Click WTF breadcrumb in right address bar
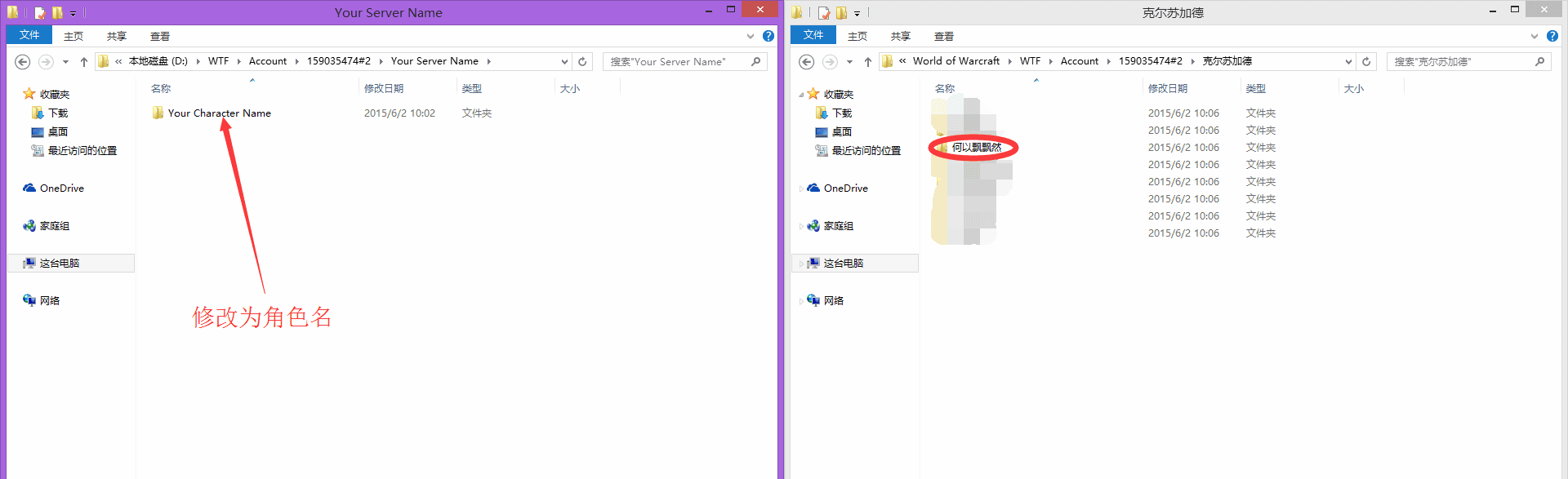 click(x=1030, y=61)
